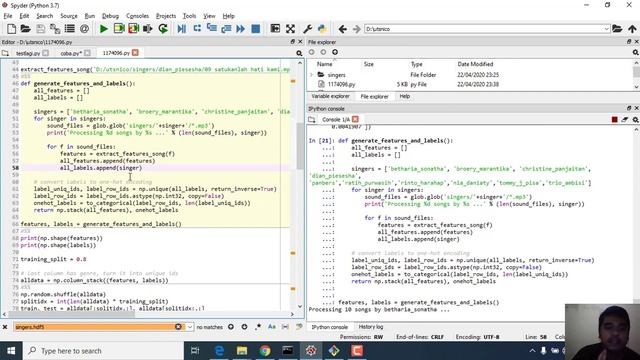
Task: Continue execution double-arrow debug icon
Action: [240, 29]
